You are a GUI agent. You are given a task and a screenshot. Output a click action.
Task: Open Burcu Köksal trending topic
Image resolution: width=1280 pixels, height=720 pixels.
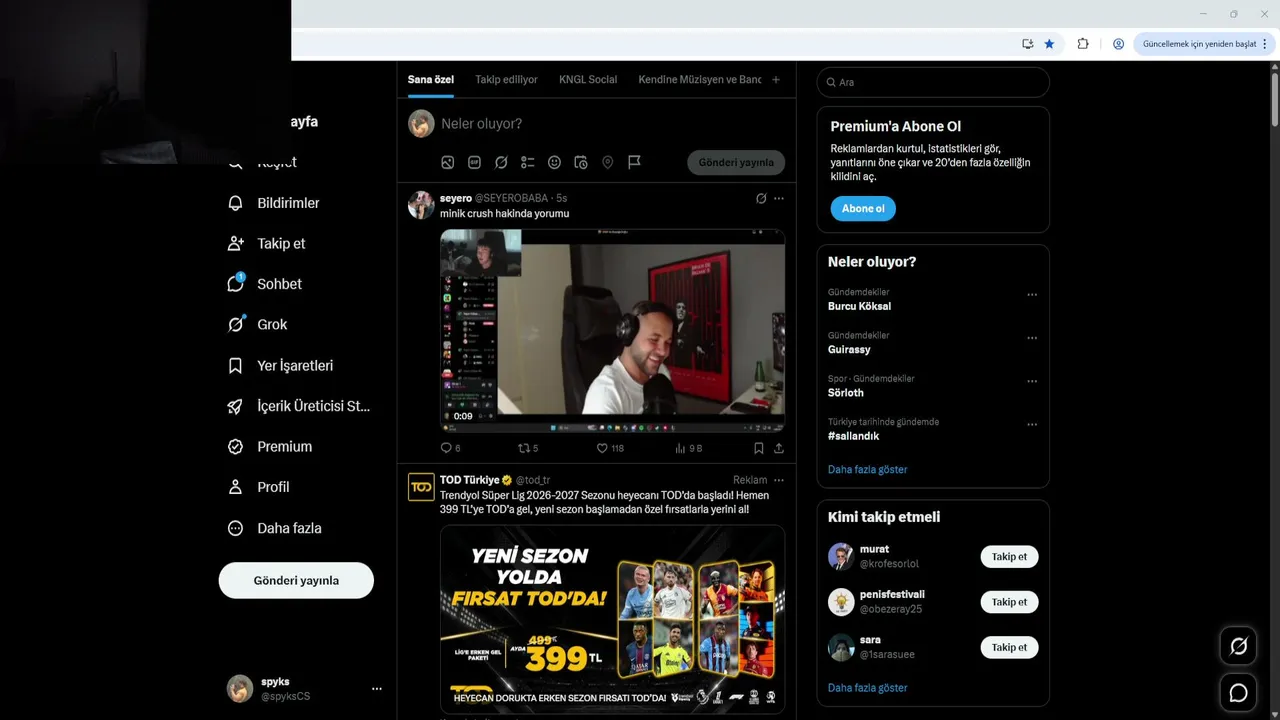pyautogui.click(x=859, y=306)
